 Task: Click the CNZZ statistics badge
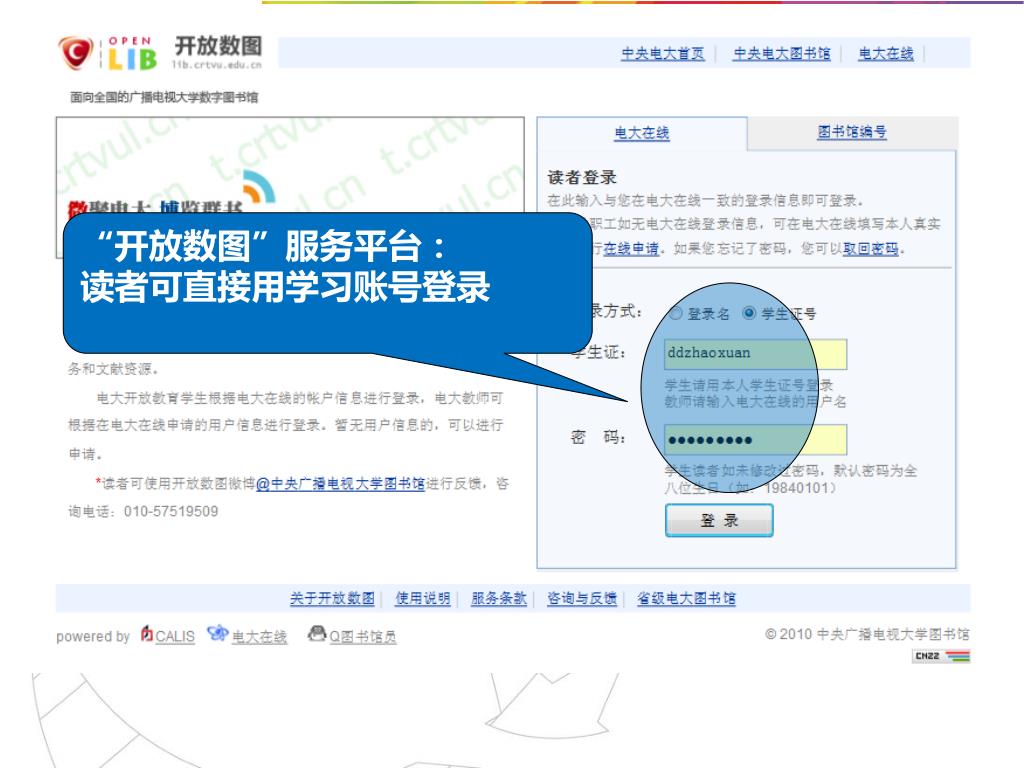[940, 656]
